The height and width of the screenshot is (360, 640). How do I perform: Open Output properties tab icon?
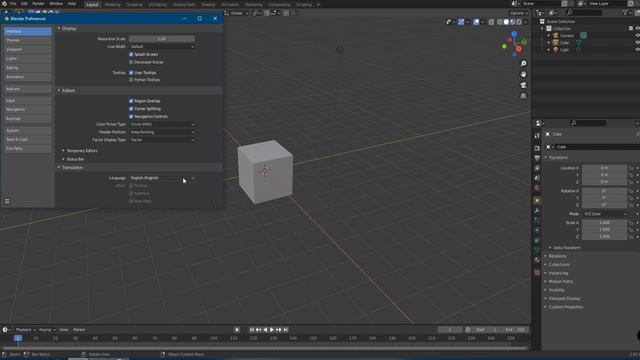tap(537, 158)
